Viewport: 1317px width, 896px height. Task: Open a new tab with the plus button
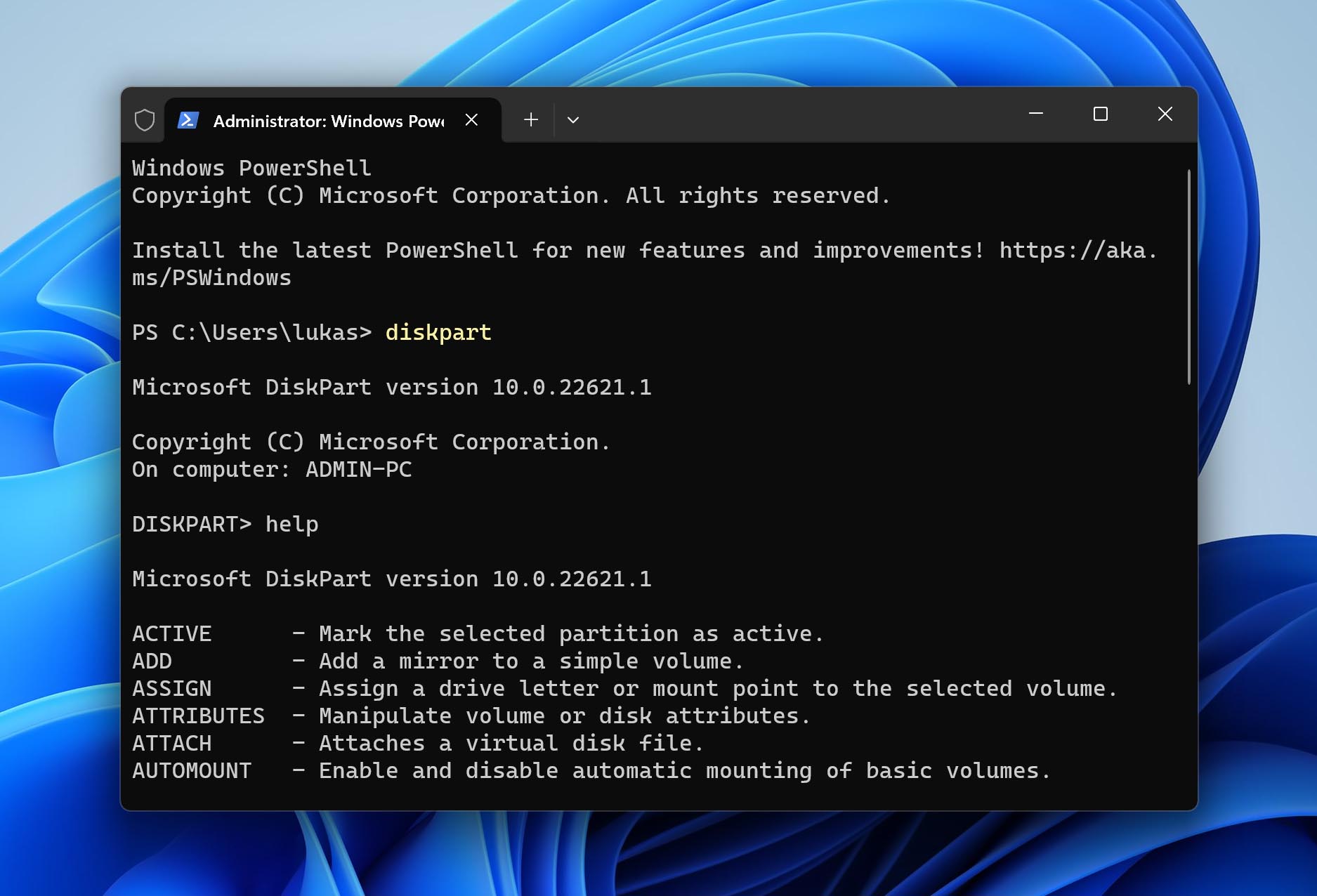(531, 120)
